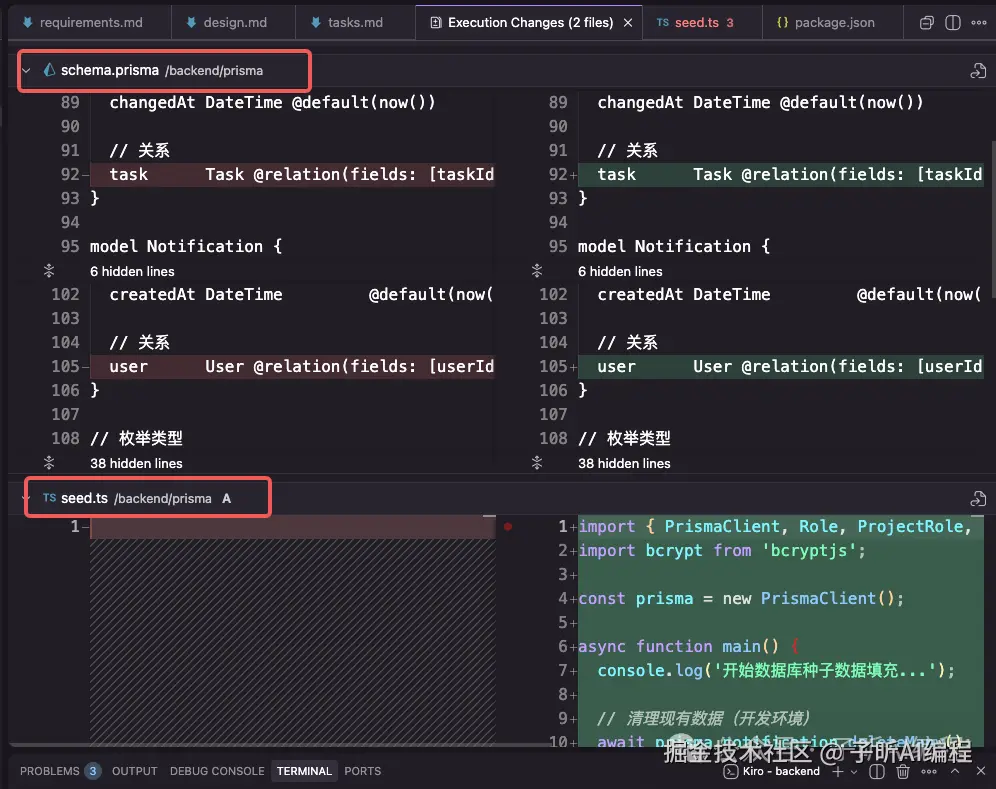This screenshot has height=789, width=996.
Task: Split the terminal panel
Action: [877, 771]
